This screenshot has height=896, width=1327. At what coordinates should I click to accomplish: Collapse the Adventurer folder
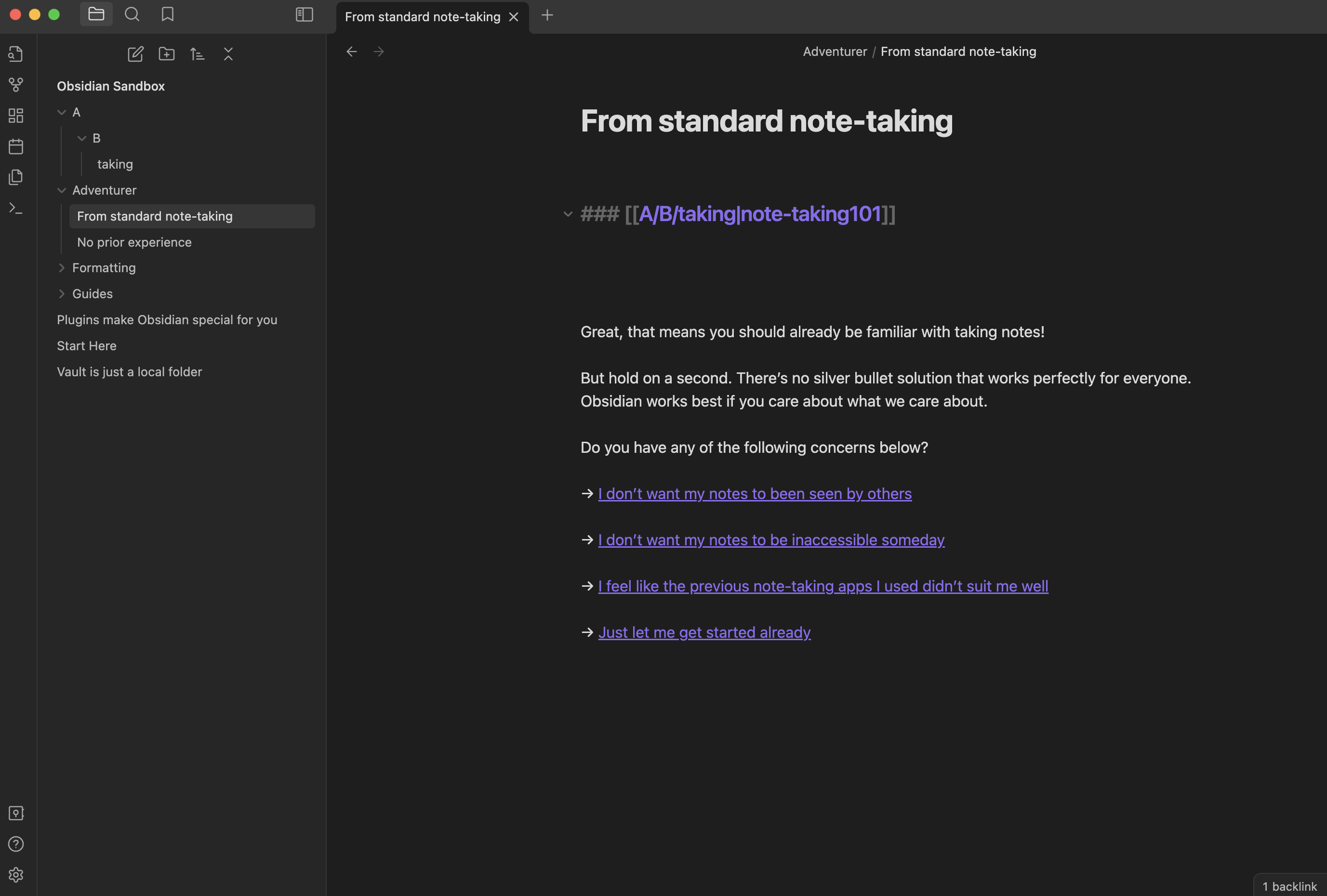(x=62, y=191)
